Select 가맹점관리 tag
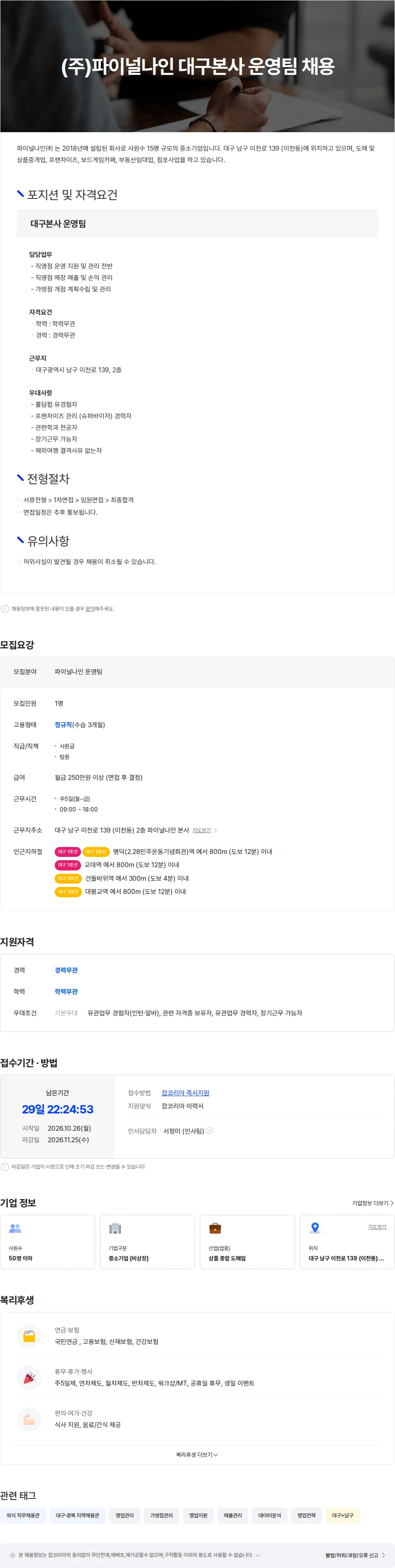 (x=161, y=1516)
